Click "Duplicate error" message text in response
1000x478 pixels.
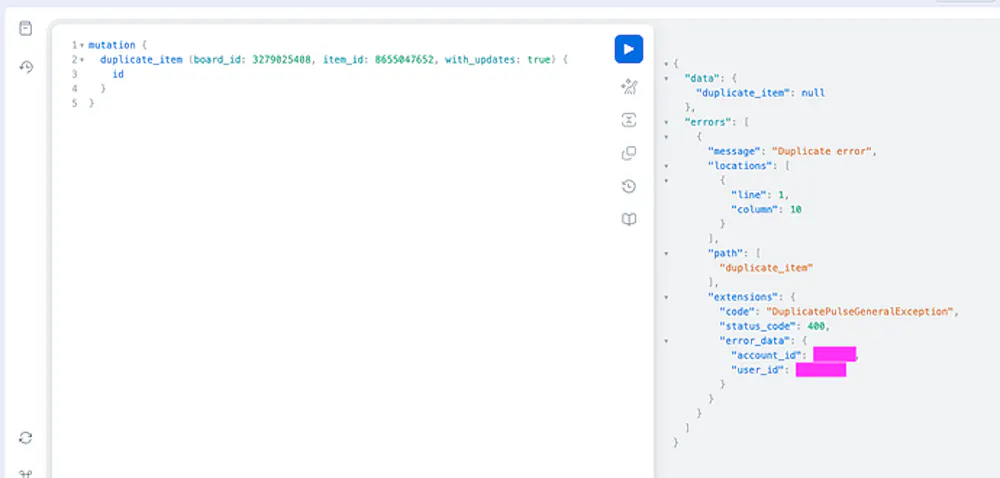[821, 151]
